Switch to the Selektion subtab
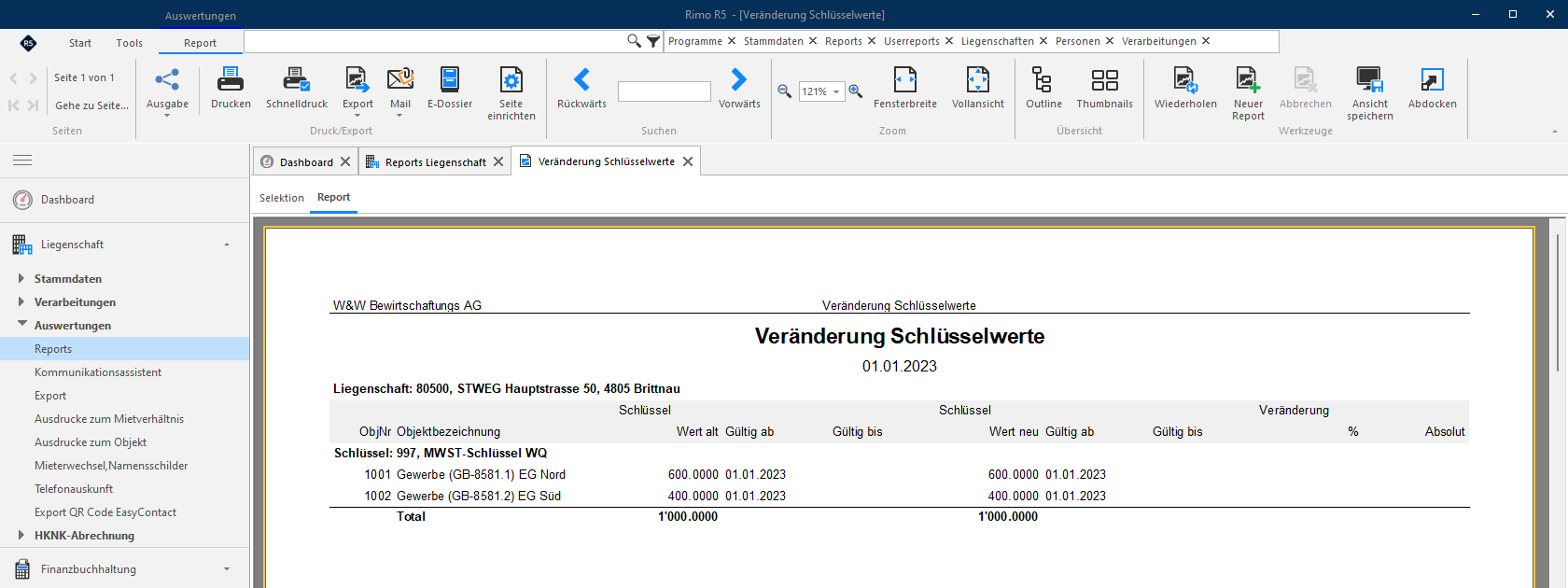 tap(282, 198)
